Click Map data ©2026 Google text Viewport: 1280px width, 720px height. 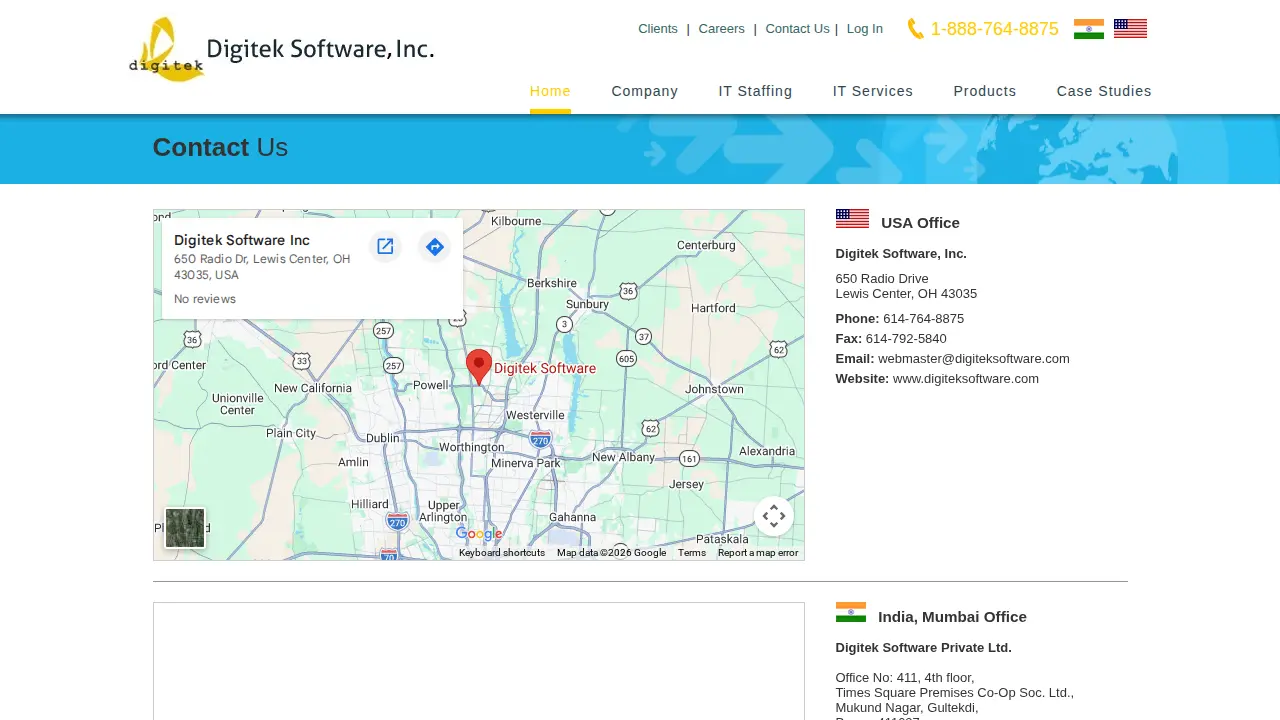611,553
